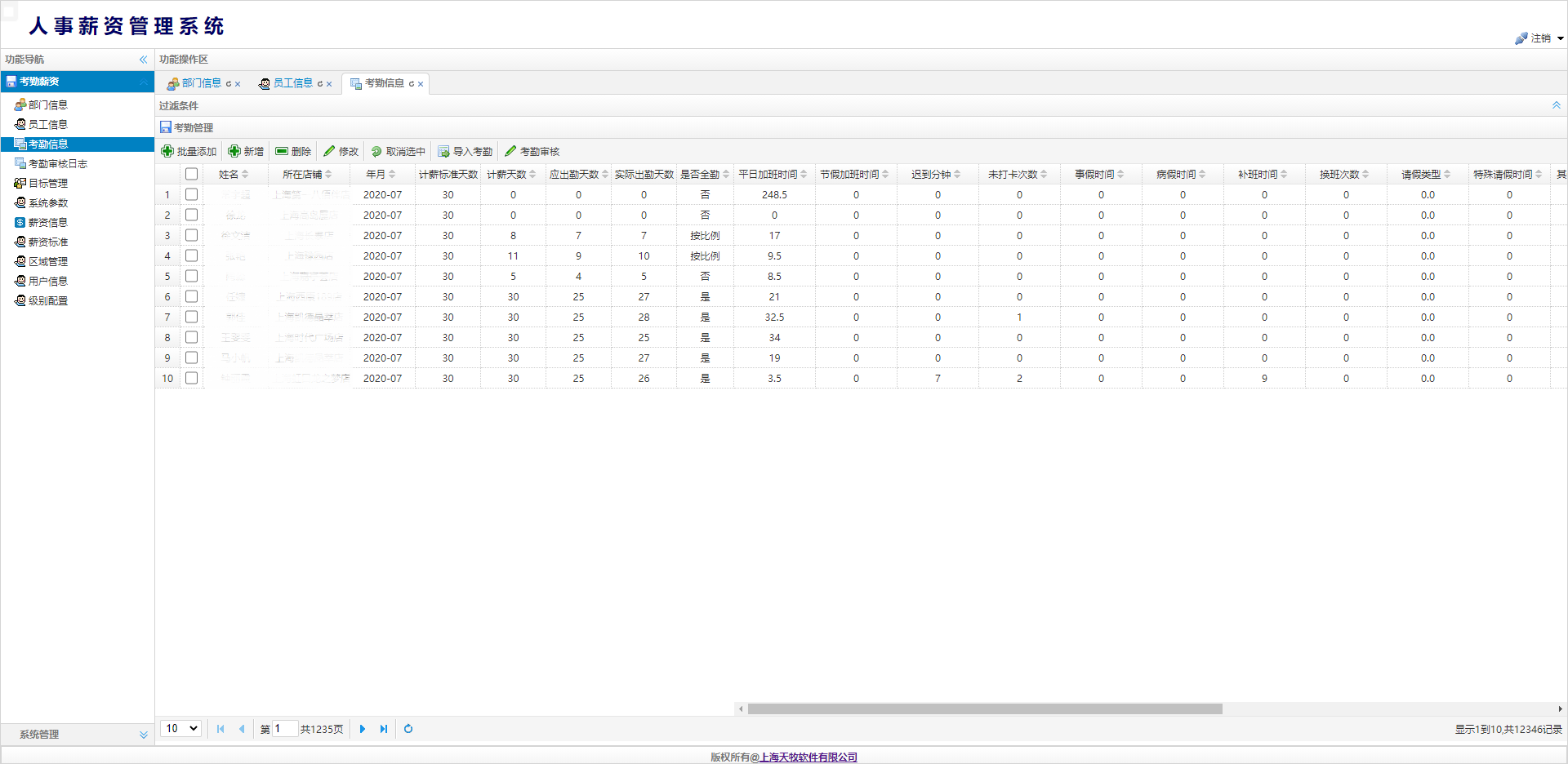Click the edit (修改) pencil icon
Image resolution: width=1568 pixels, height=764 pixels.
329,152
